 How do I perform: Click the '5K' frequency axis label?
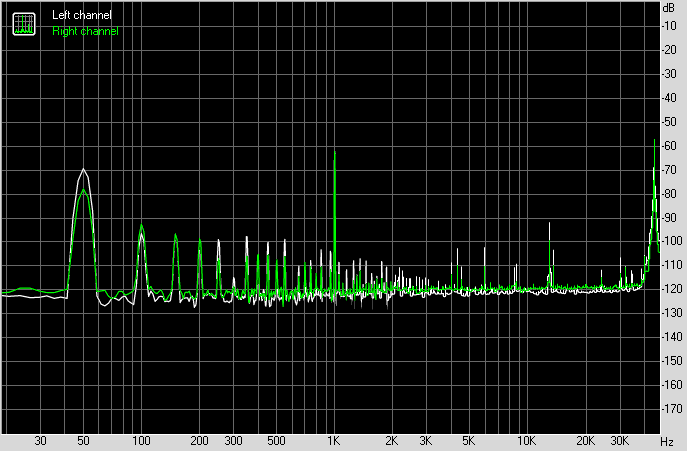click(x=468, y=440)
